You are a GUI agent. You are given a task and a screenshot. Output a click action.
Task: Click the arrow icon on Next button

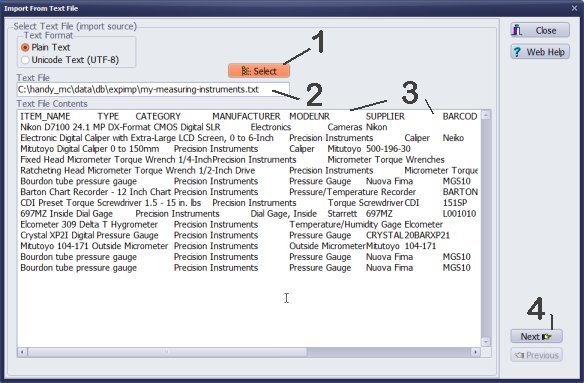(x=546, y=336)
